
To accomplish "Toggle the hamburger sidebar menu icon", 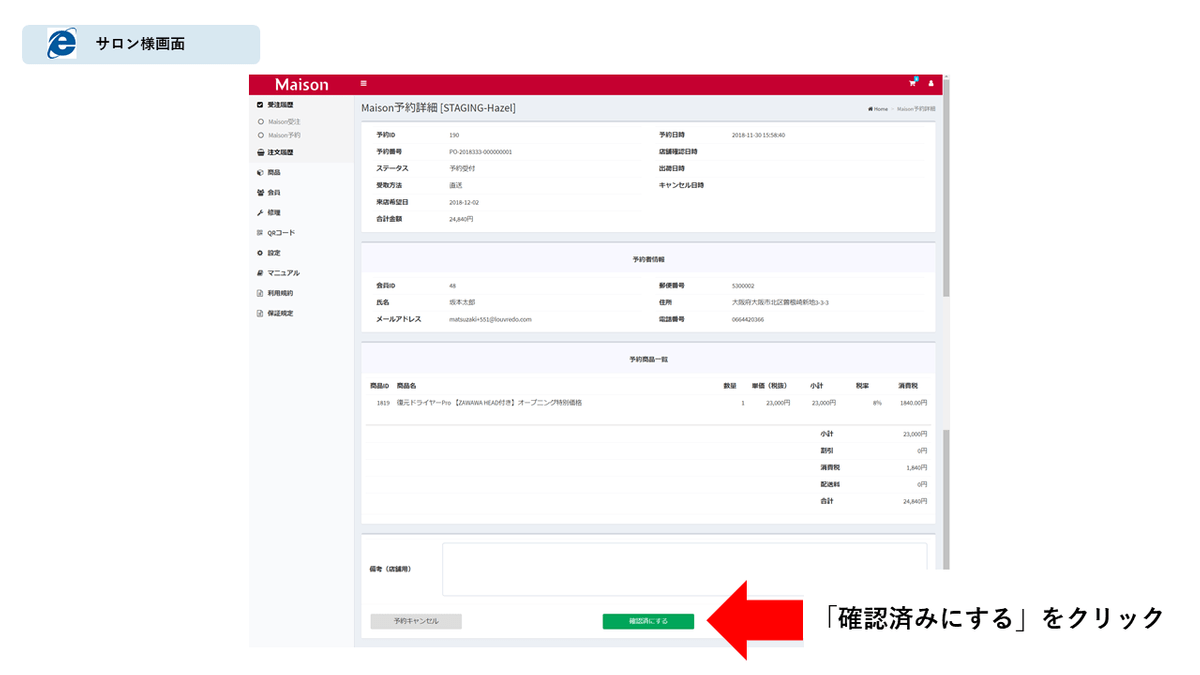I will tap(364, 83).
